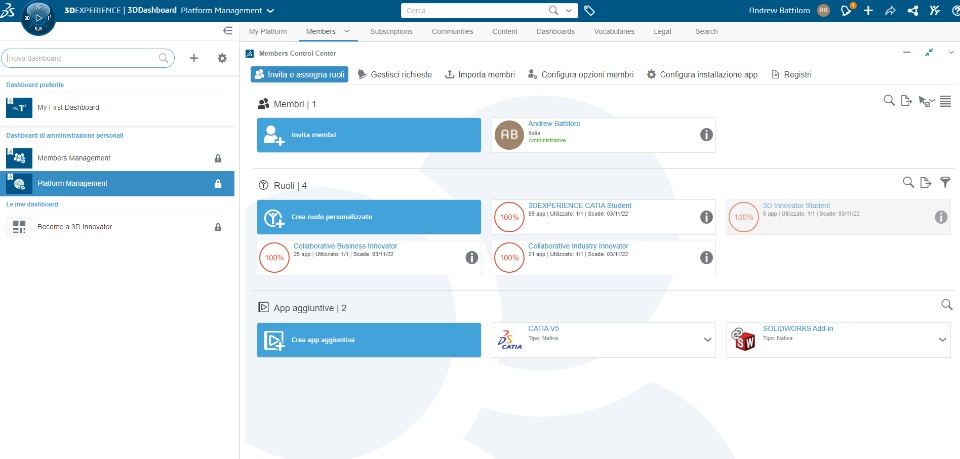Show info for Andrew Battiloro member
The width and height of the screenshot is (960, 459).
(x=707, y=135)
